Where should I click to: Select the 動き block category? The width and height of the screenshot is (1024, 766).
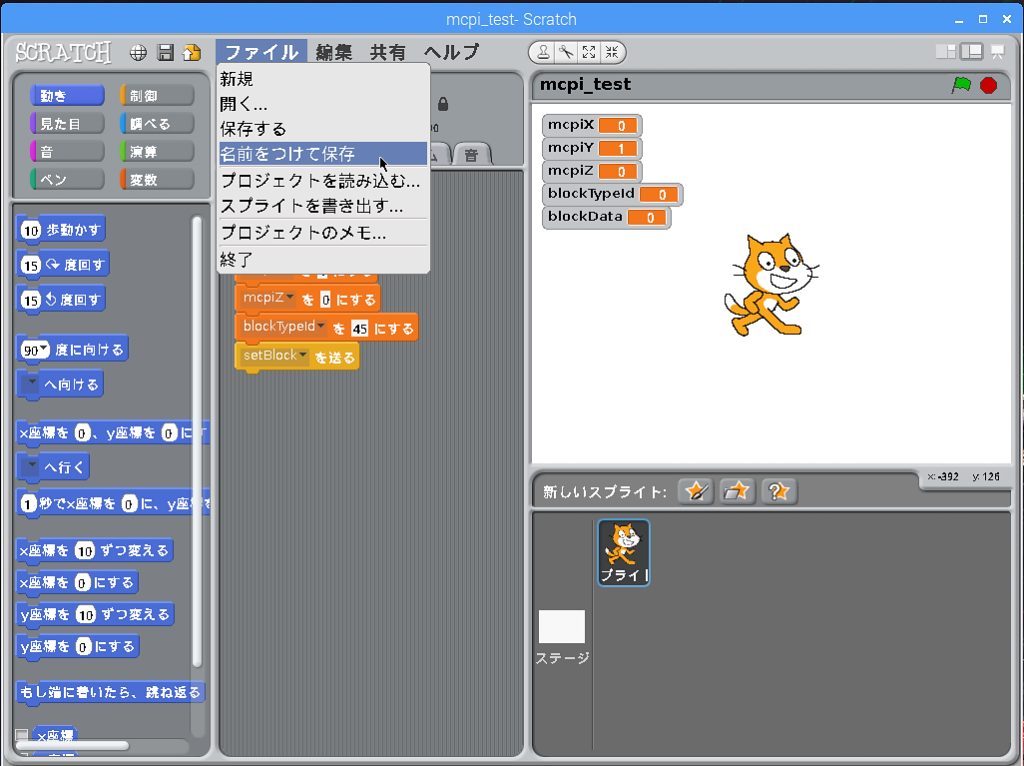pos(67,95)
